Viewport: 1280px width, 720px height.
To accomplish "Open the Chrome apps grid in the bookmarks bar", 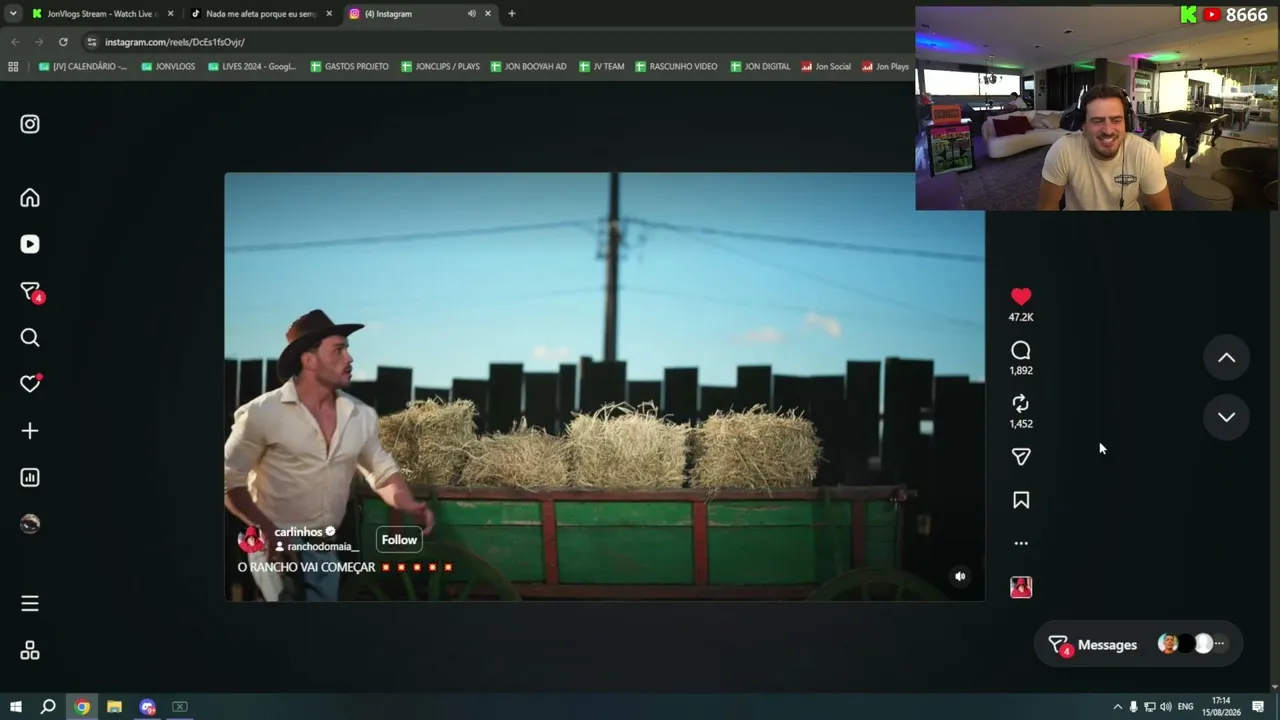I will (x=13, y=67).
